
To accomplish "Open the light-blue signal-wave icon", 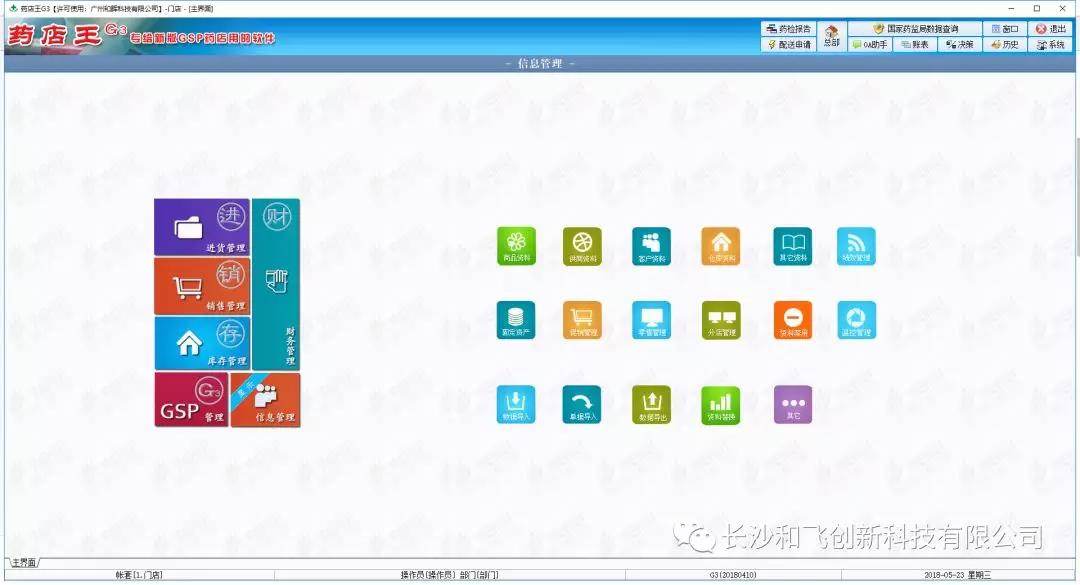I will click(x=856, y=246).
